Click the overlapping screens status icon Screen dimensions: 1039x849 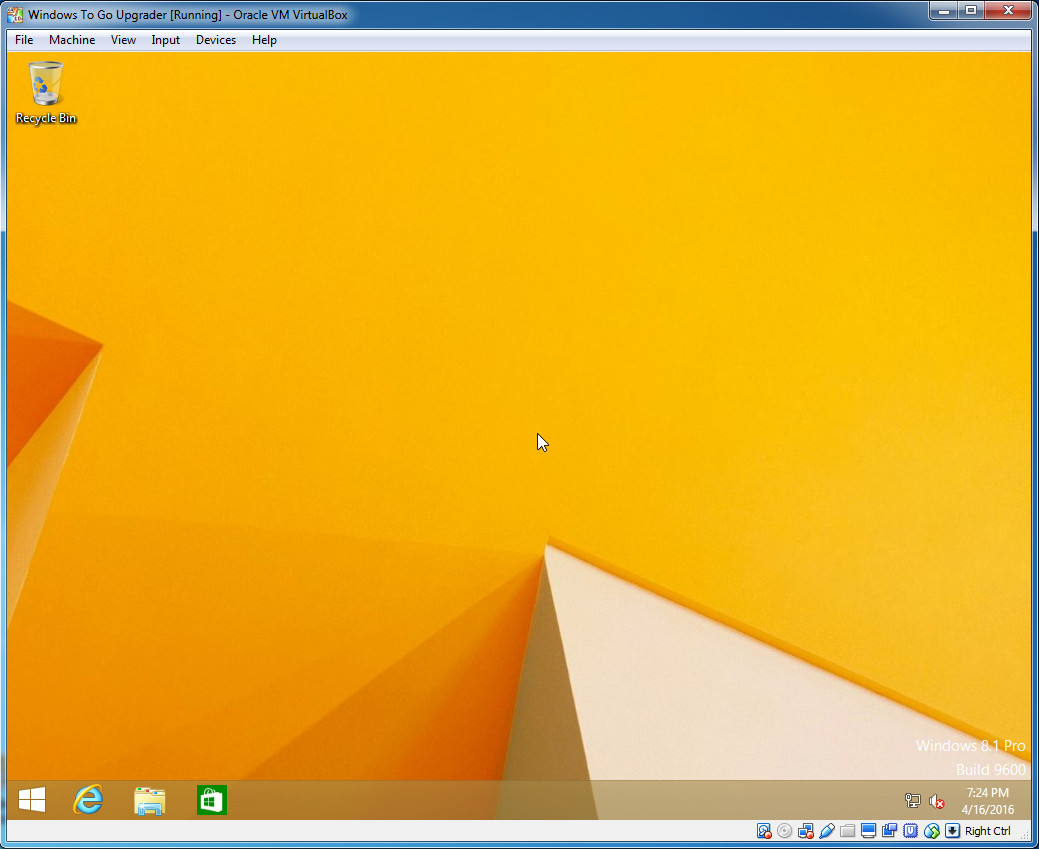pos(889,831)
